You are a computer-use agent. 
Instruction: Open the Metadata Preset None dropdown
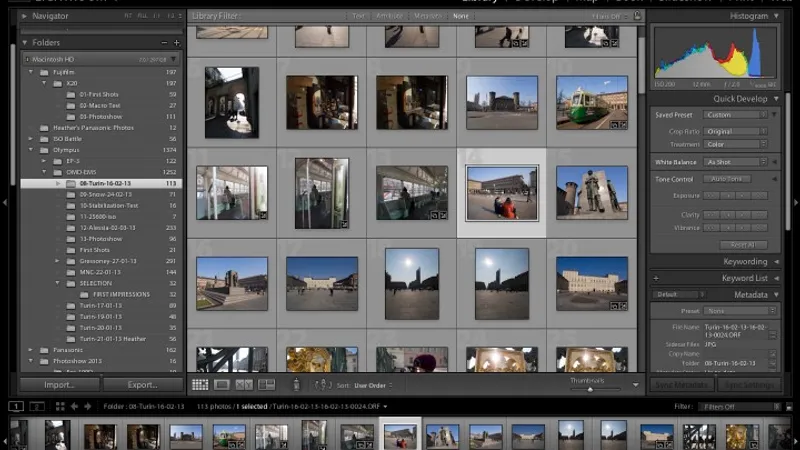click(x=740, y=311)
